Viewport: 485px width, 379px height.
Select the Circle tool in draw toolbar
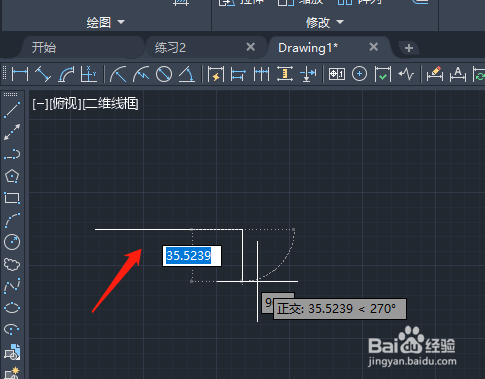pyautogui.click(x=12, y=242)
